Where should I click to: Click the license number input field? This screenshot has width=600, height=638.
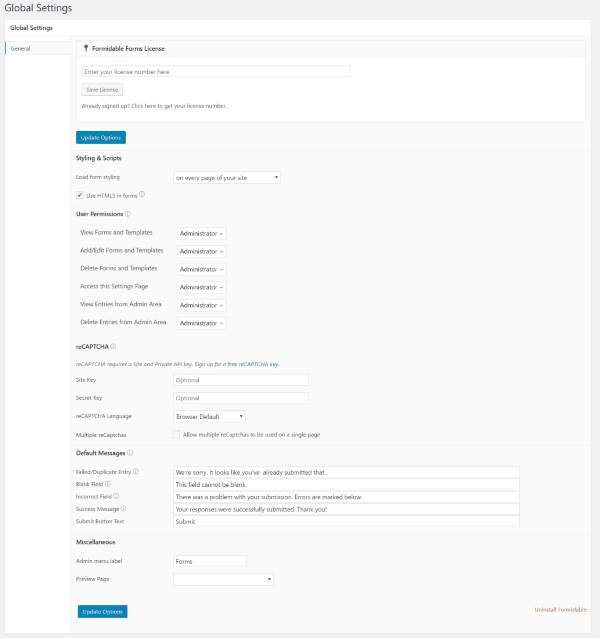tap(216, 72)
